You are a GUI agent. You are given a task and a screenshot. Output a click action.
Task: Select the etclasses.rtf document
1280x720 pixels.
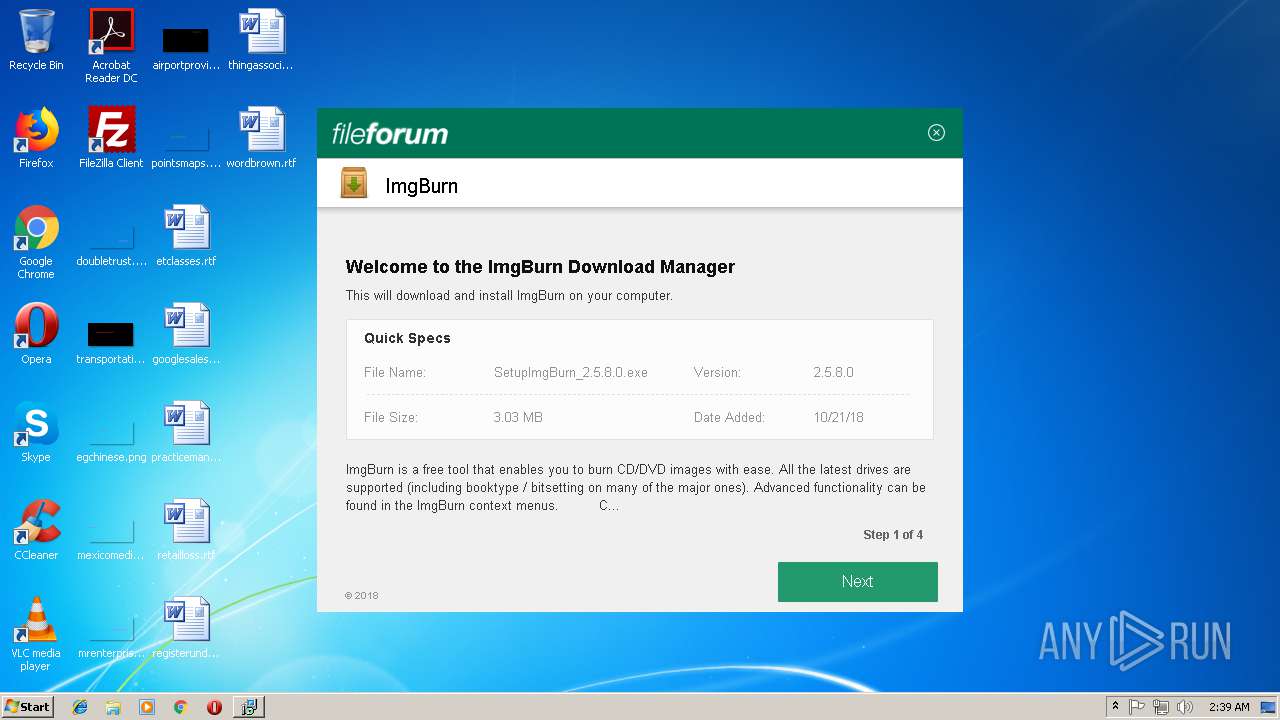(186, 236)
